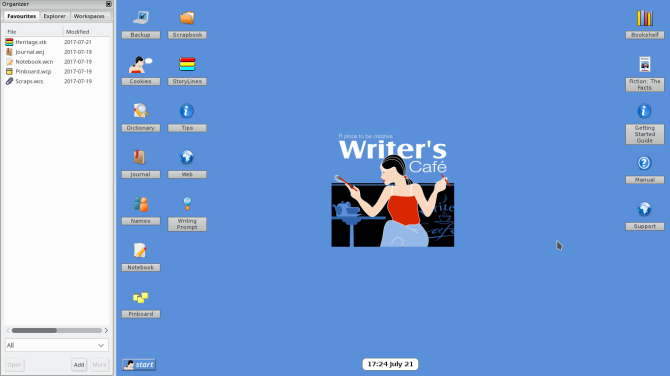The width and height of the screenshot is (670, 376).
Task: Sort by the File column header
Action: point(33,32)
